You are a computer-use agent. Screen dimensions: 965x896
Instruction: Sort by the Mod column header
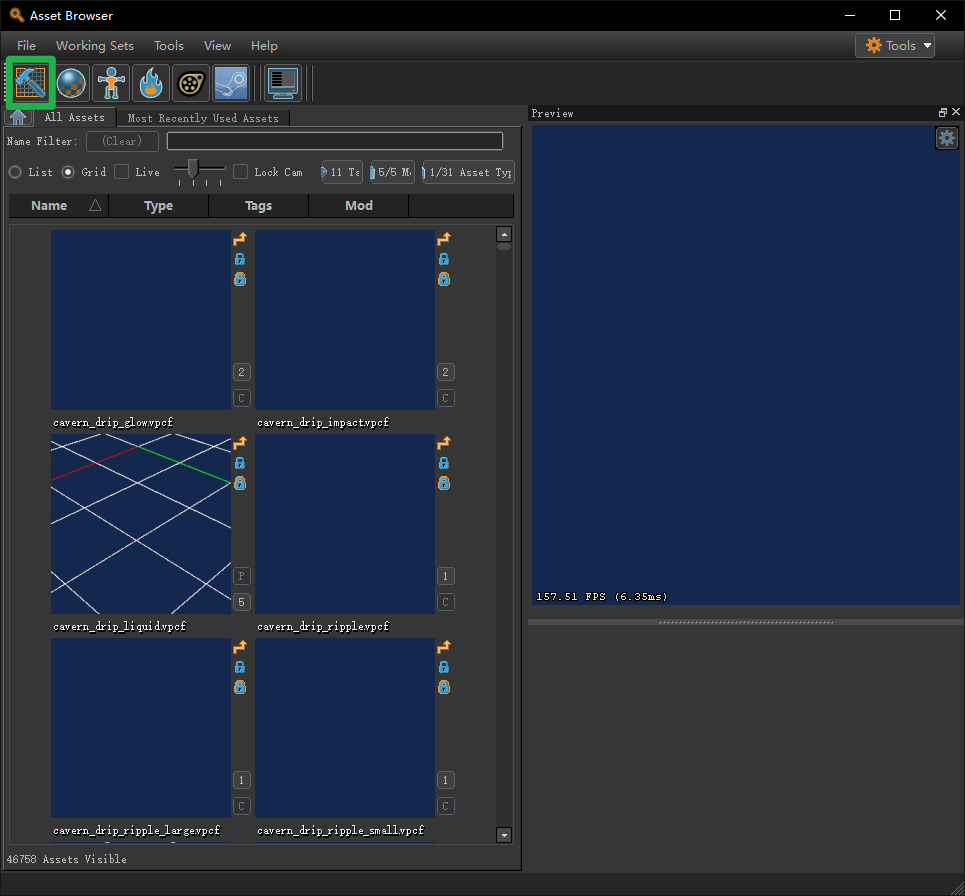click(359, 206)
